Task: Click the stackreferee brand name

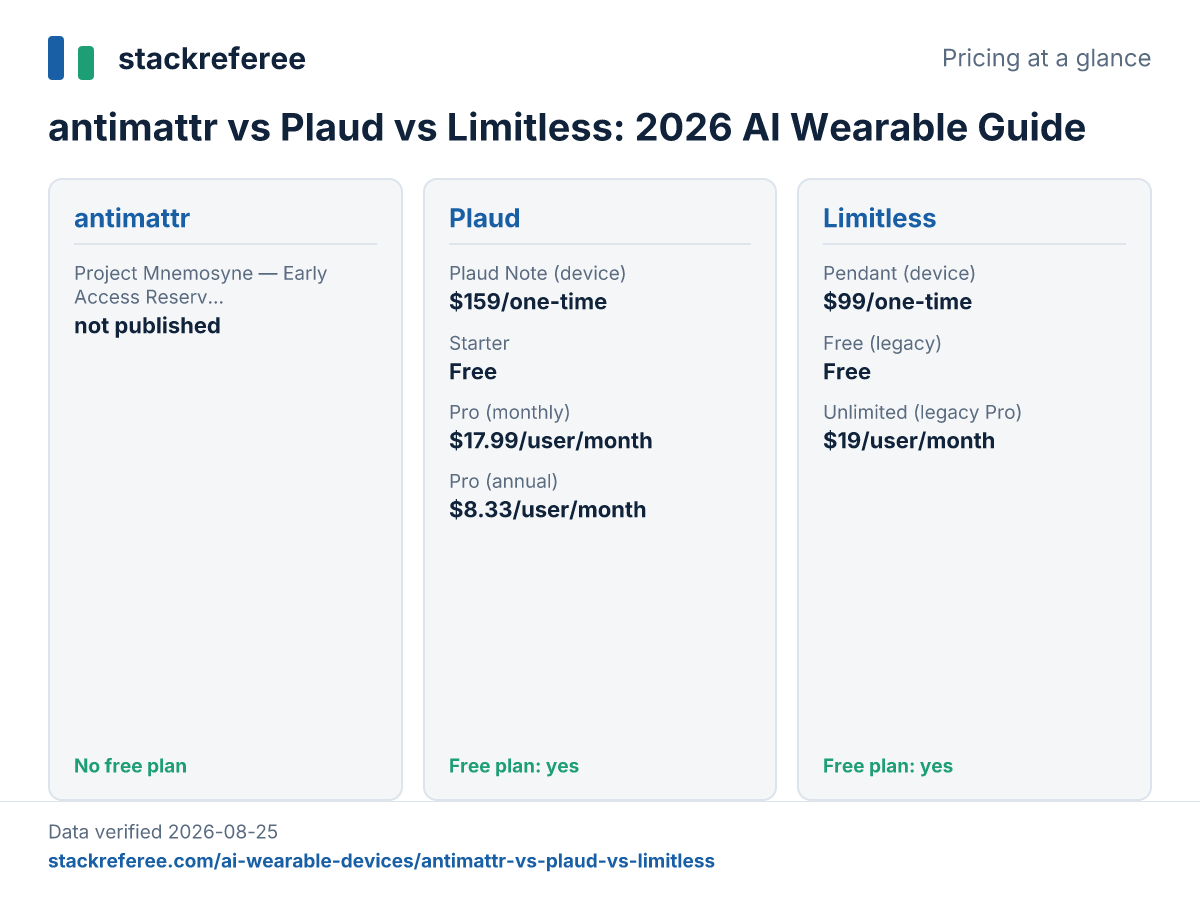Action: [212, 59]
